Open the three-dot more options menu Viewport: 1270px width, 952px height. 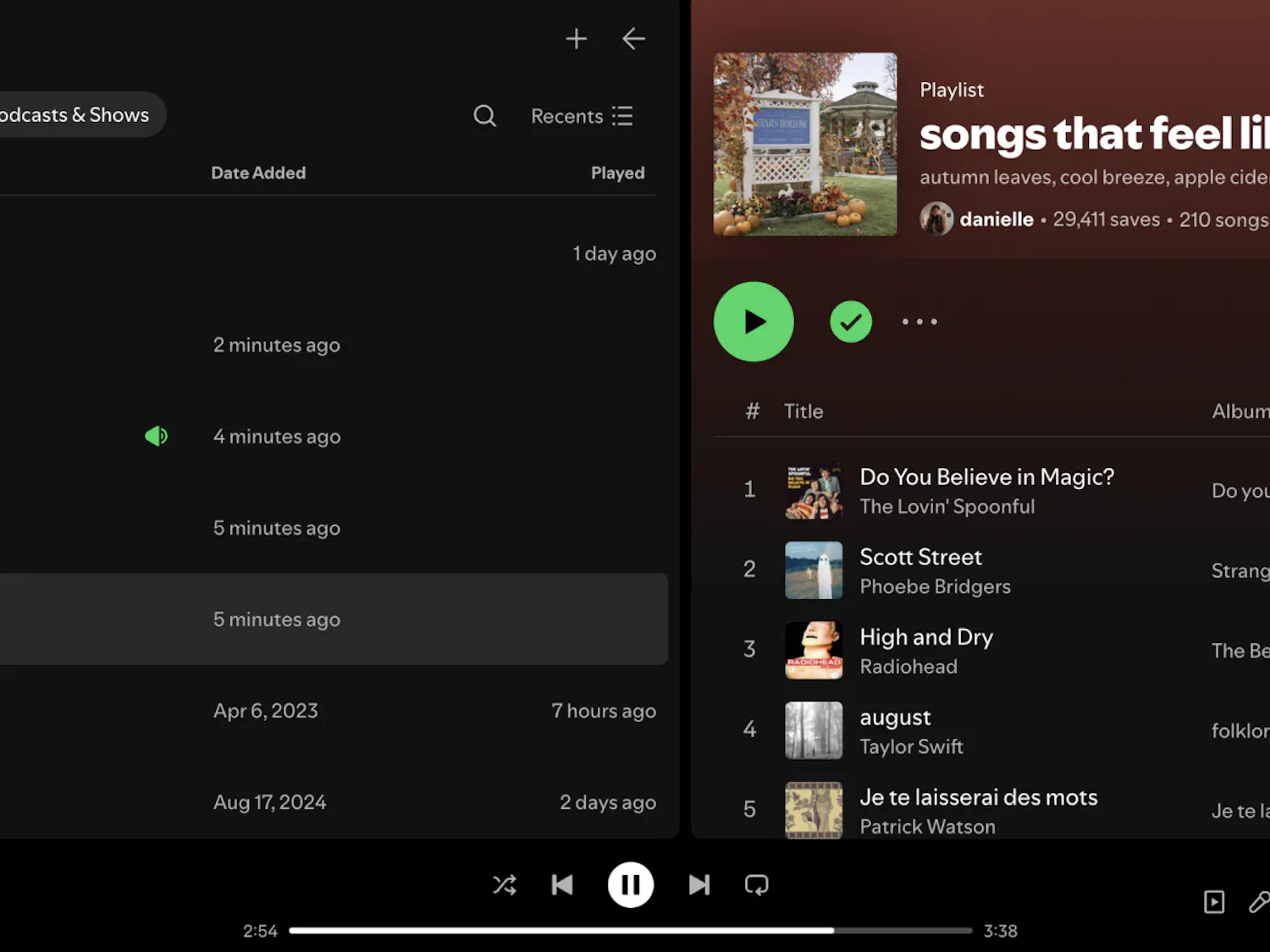point(919,322)
